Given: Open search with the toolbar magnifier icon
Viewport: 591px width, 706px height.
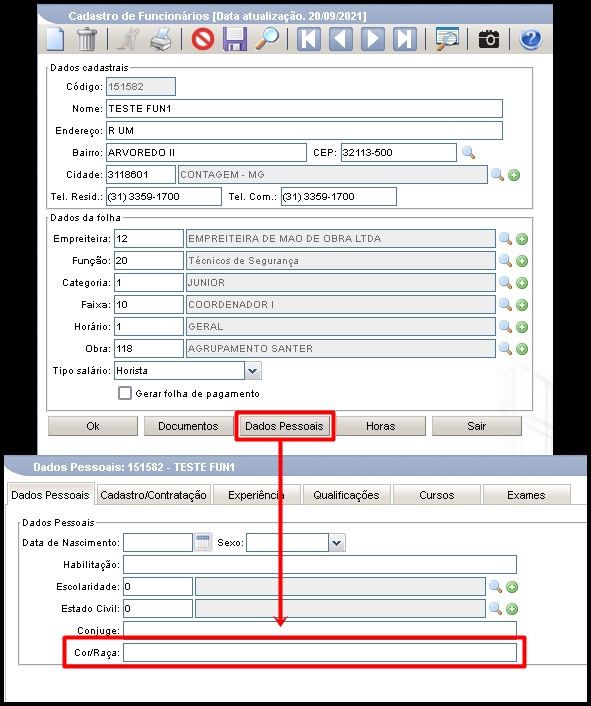Looking at the screenshot, I should point(267,39).
